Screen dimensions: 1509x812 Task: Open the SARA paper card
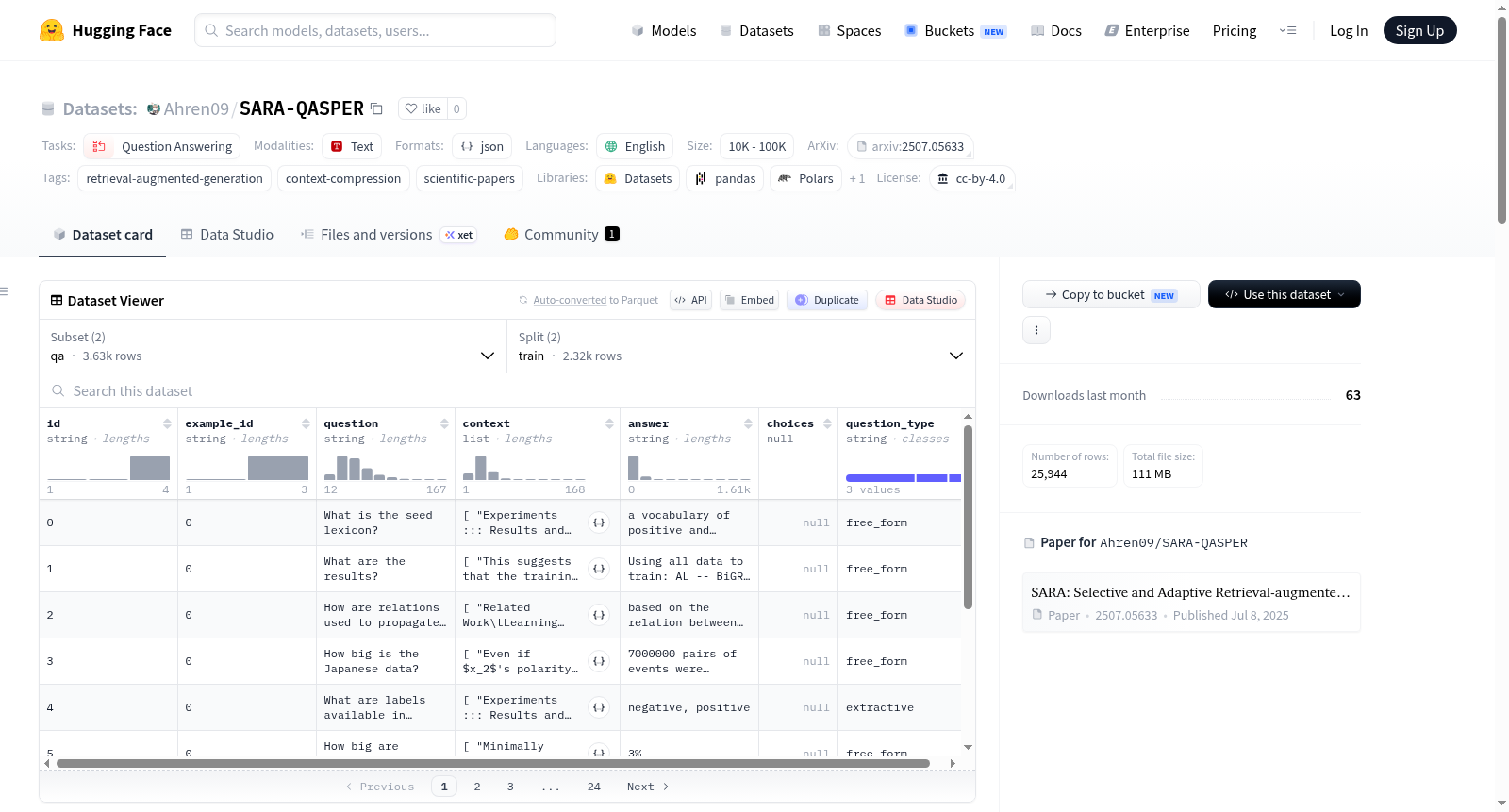point(1191,603)
